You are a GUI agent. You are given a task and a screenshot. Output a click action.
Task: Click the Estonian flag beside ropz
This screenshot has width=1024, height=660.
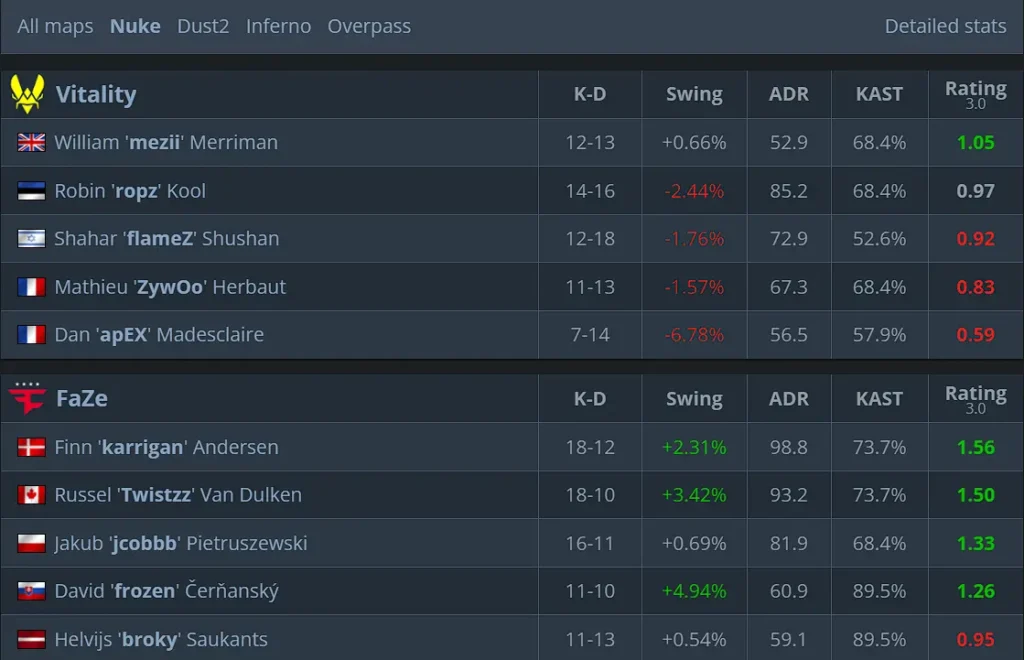pyautogui.click(x=31, y=191)
